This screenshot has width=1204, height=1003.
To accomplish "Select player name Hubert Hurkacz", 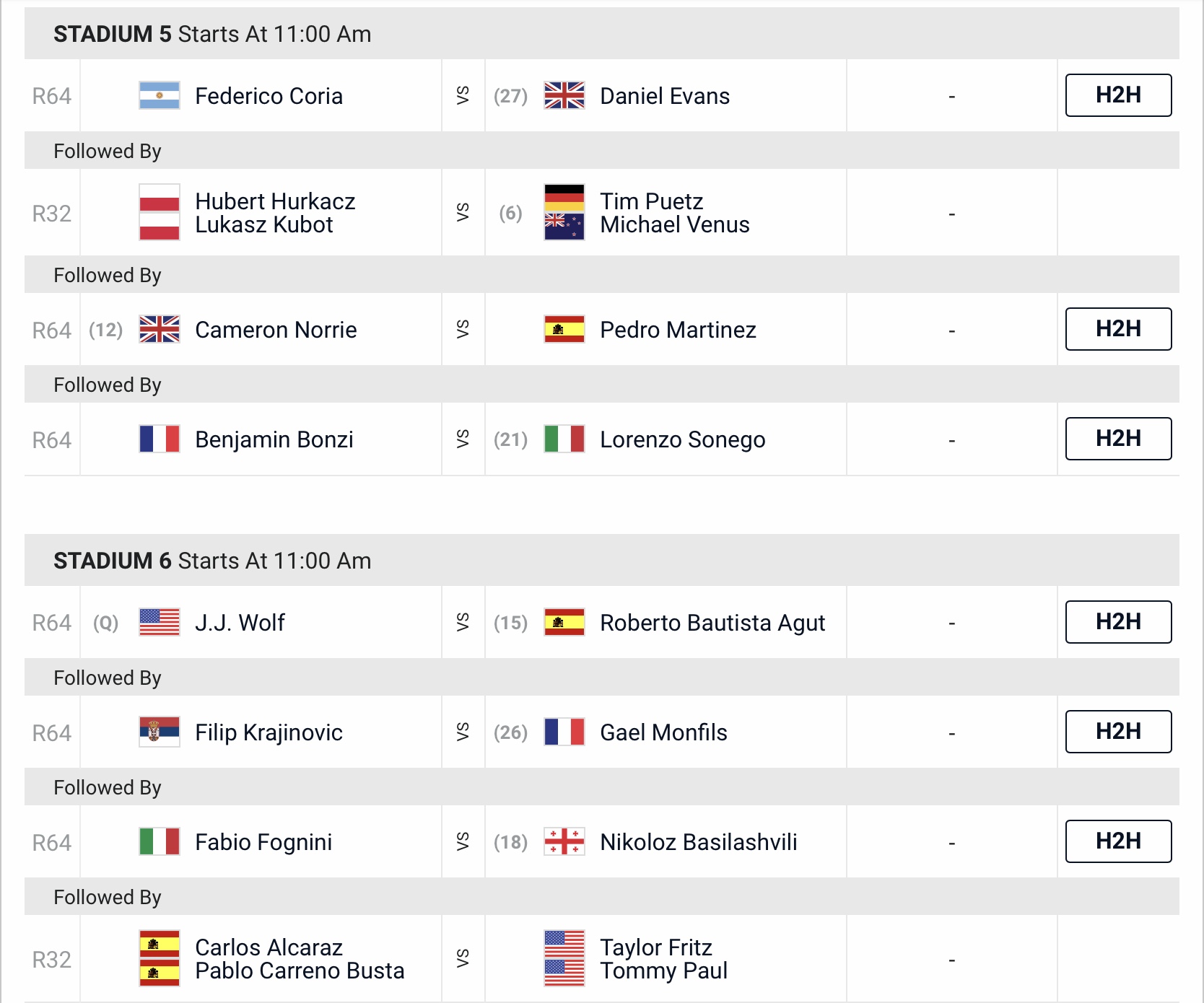I will coord(275,201).
